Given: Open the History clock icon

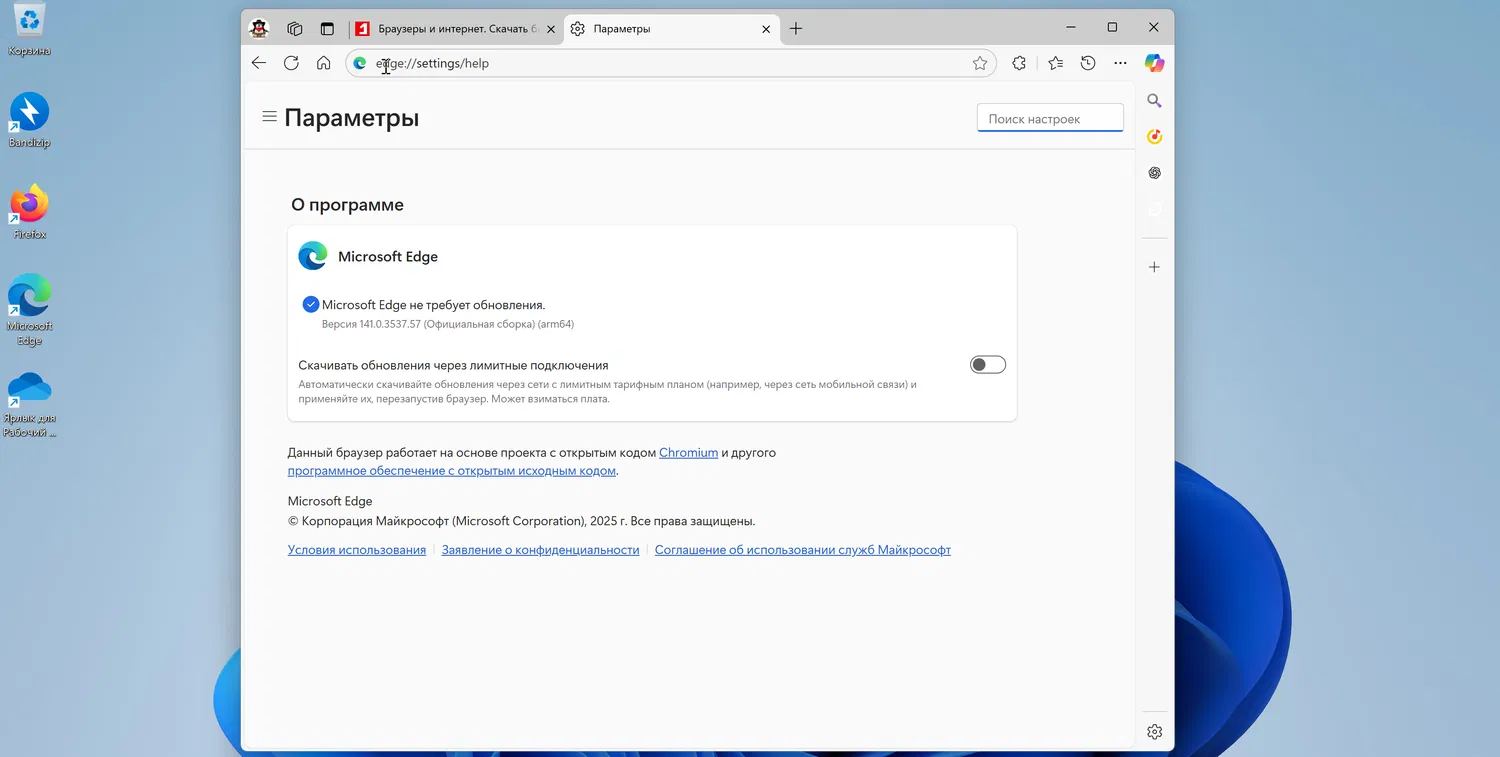Looking at the screenshot, I should coord(1088,63).
